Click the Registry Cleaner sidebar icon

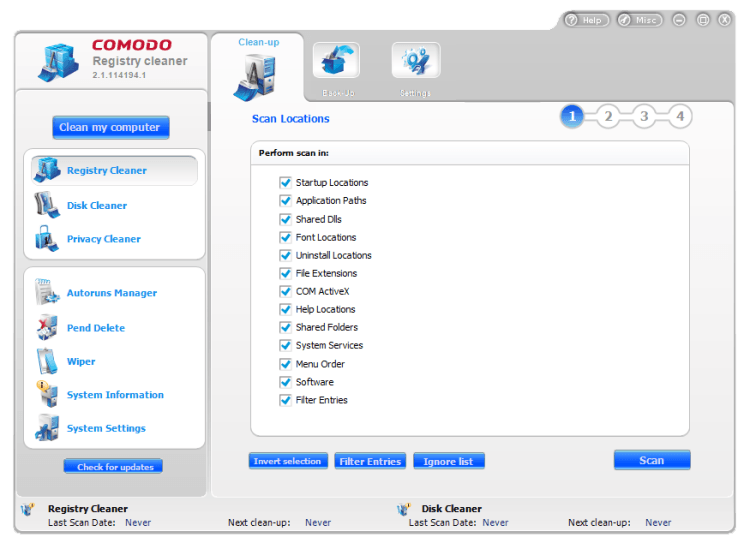pos(47,170)
